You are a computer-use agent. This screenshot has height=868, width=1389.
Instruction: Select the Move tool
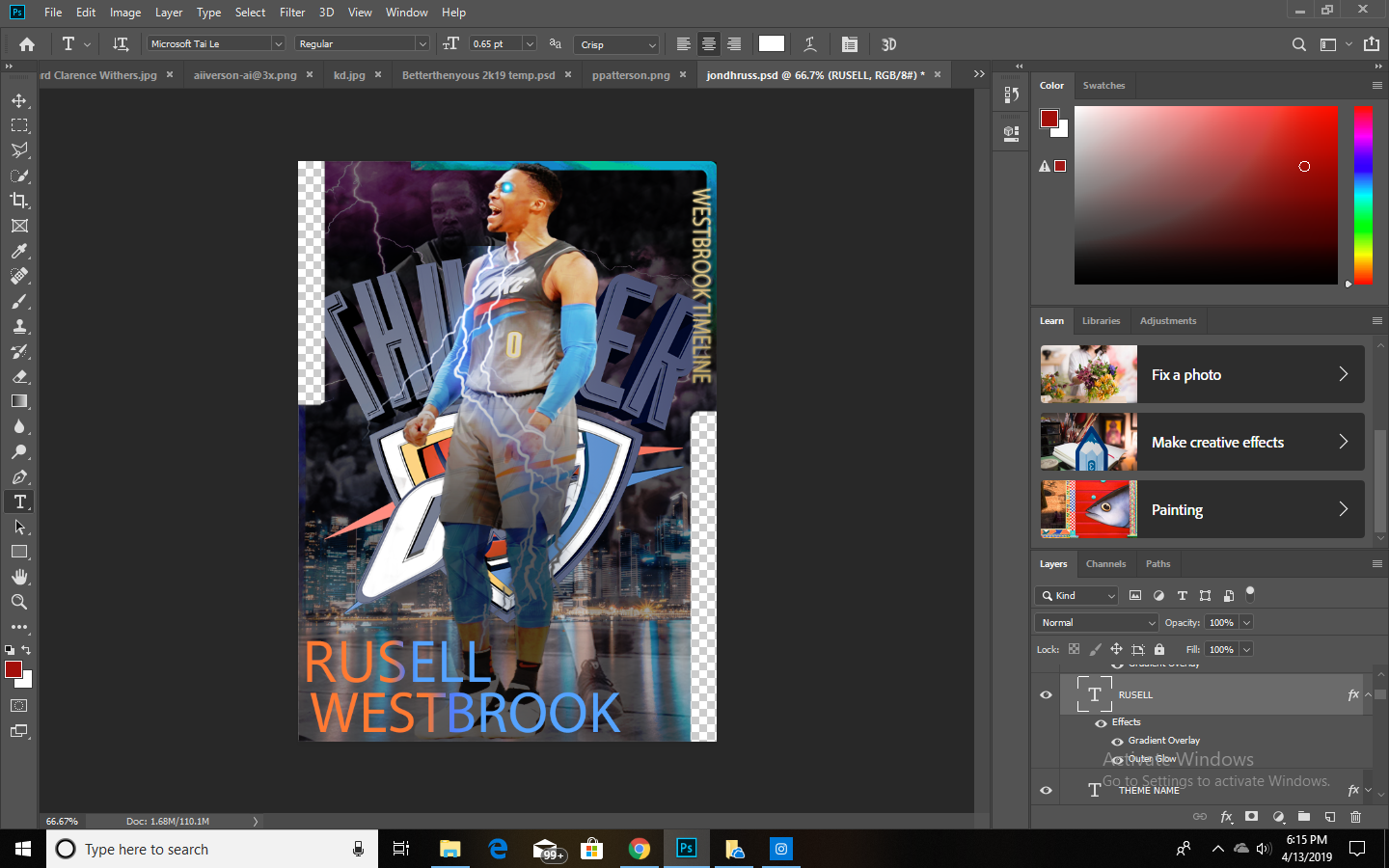pyautogui.click(x=19, y=100)
